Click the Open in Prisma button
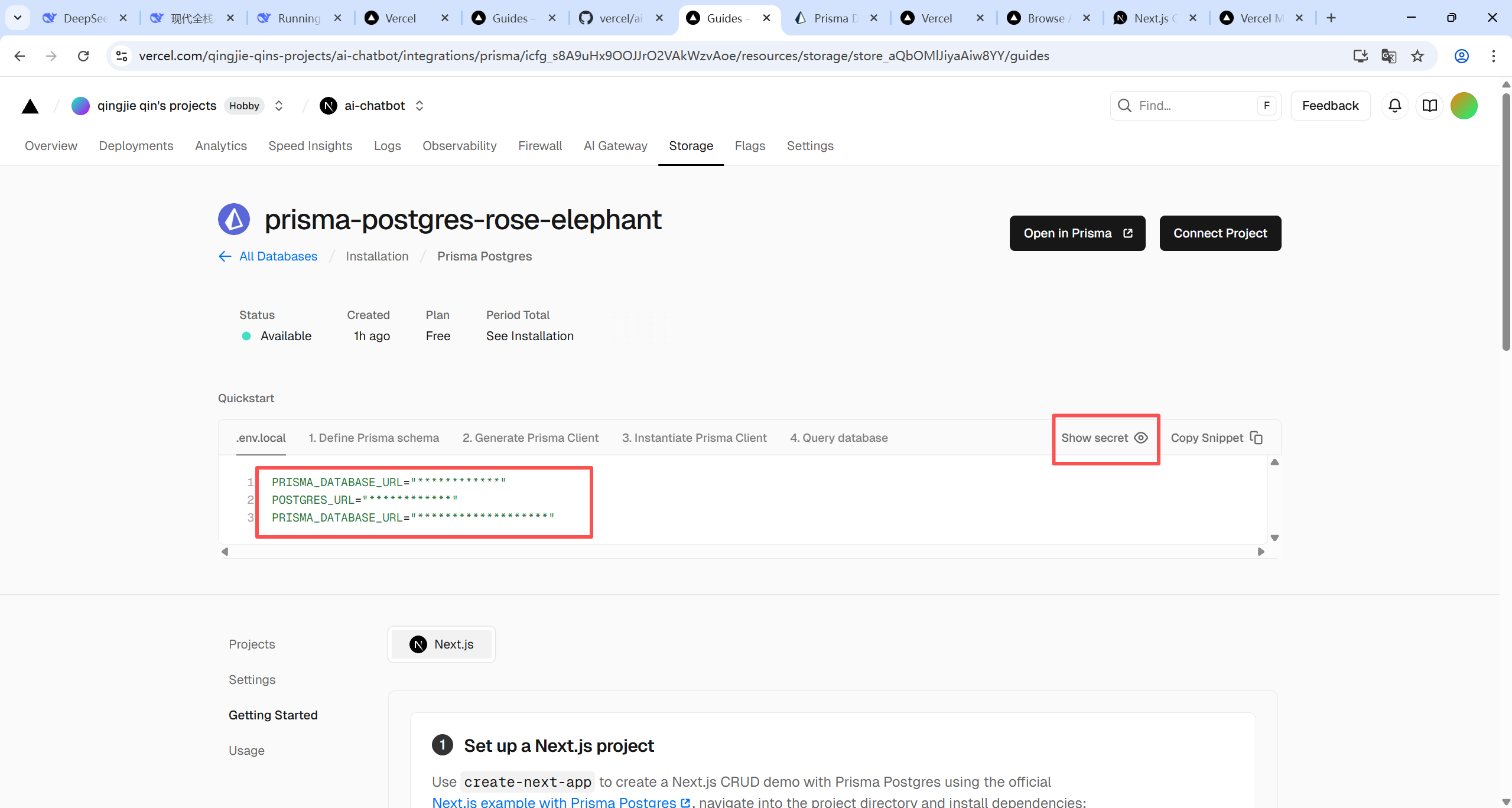Viewport: 1512px width, 808px height. [x=1077, y=233]
